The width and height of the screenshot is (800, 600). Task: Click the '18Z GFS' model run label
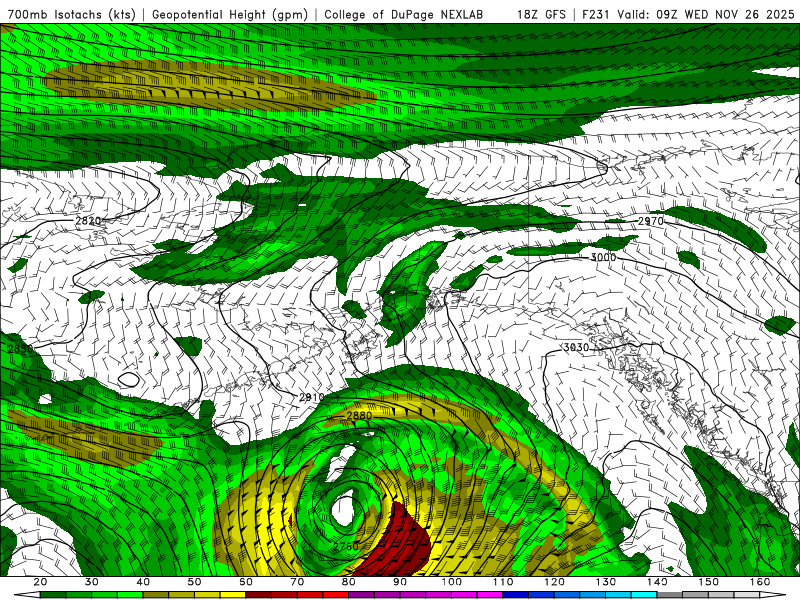[x=541, y=14]
